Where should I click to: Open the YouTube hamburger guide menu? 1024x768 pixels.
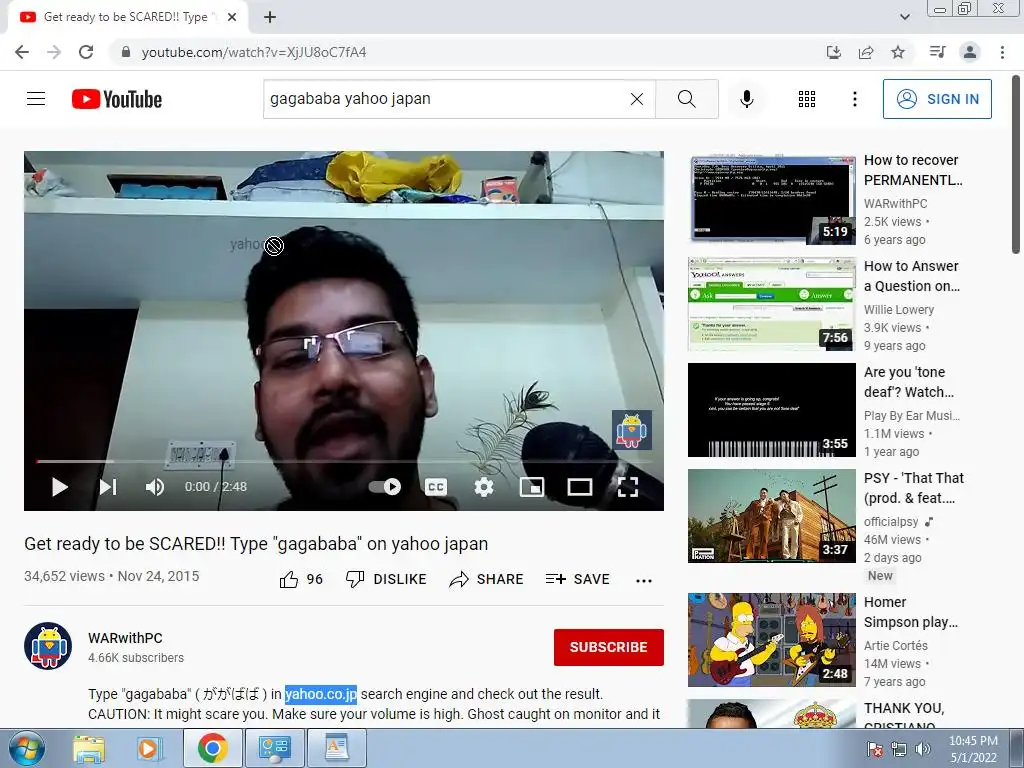36,99
